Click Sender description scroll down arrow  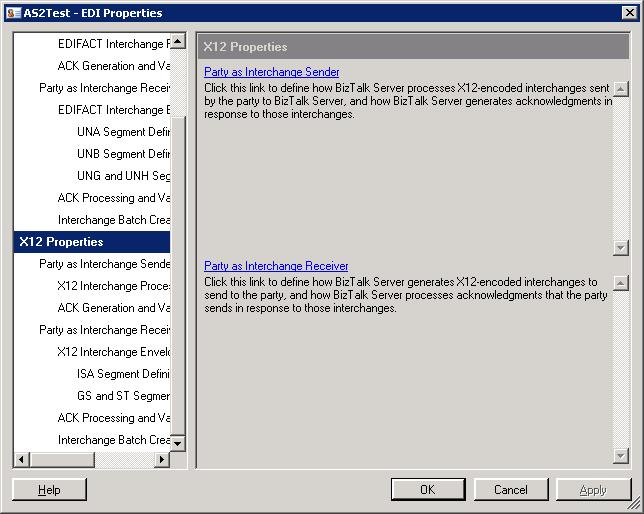tap(621, 248)
